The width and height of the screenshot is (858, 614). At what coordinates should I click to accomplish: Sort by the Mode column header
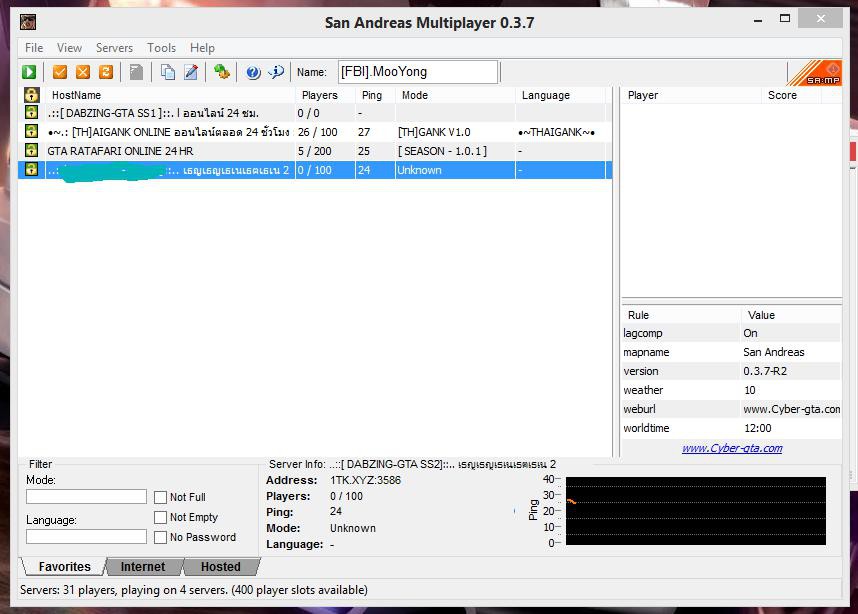tap(455, 95)
